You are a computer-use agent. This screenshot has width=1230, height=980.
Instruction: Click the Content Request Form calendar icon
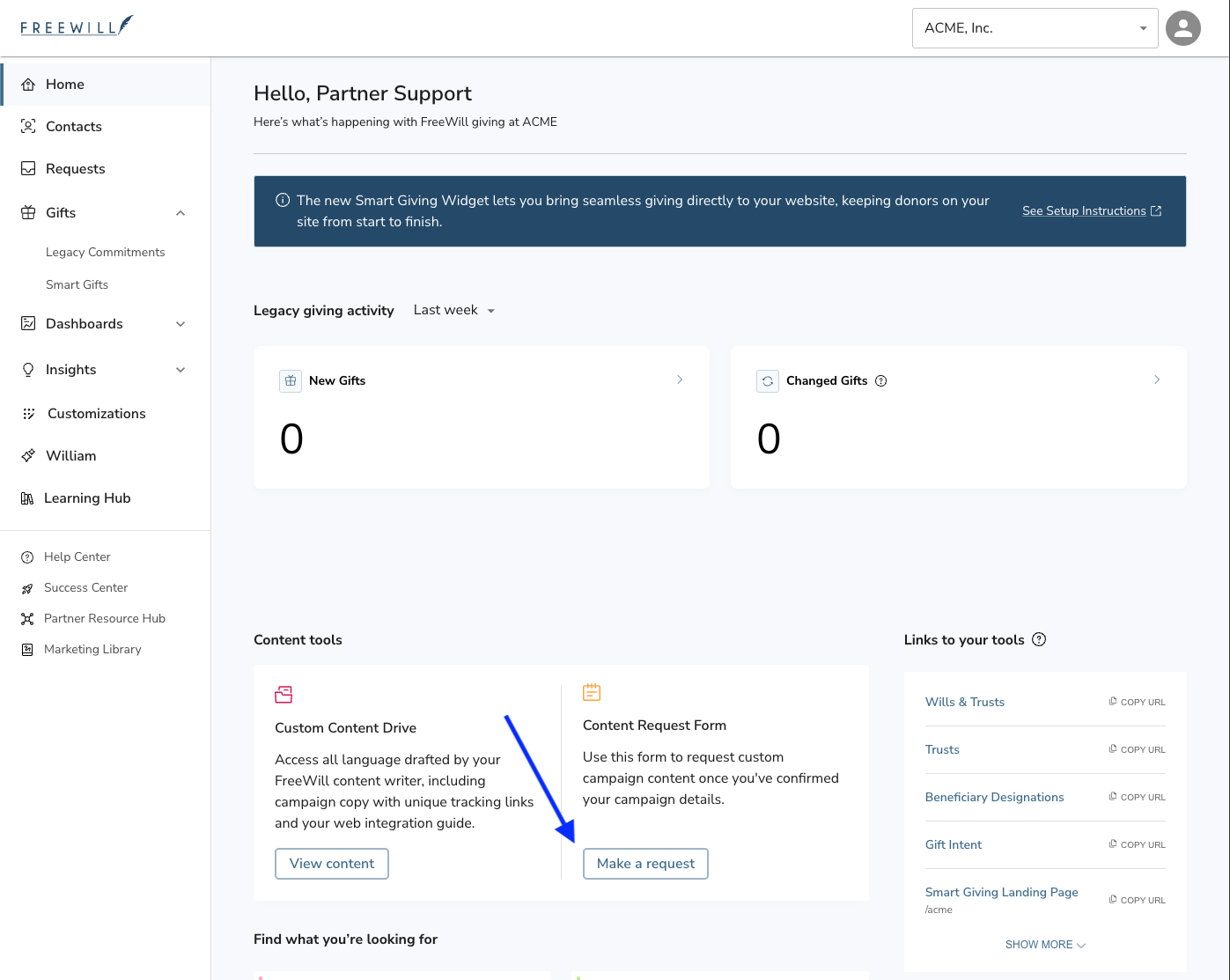click(x=592, y=692)
